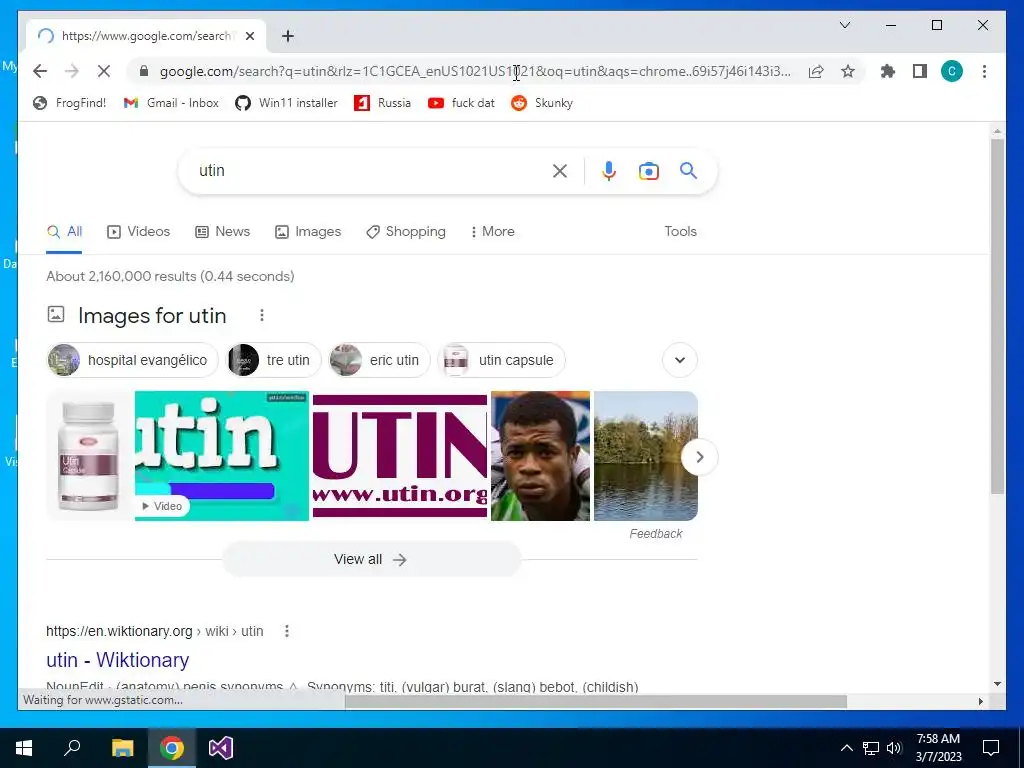Open the volume control speaker icon
The image size is (1024, 768).
(x=894, y=748)
